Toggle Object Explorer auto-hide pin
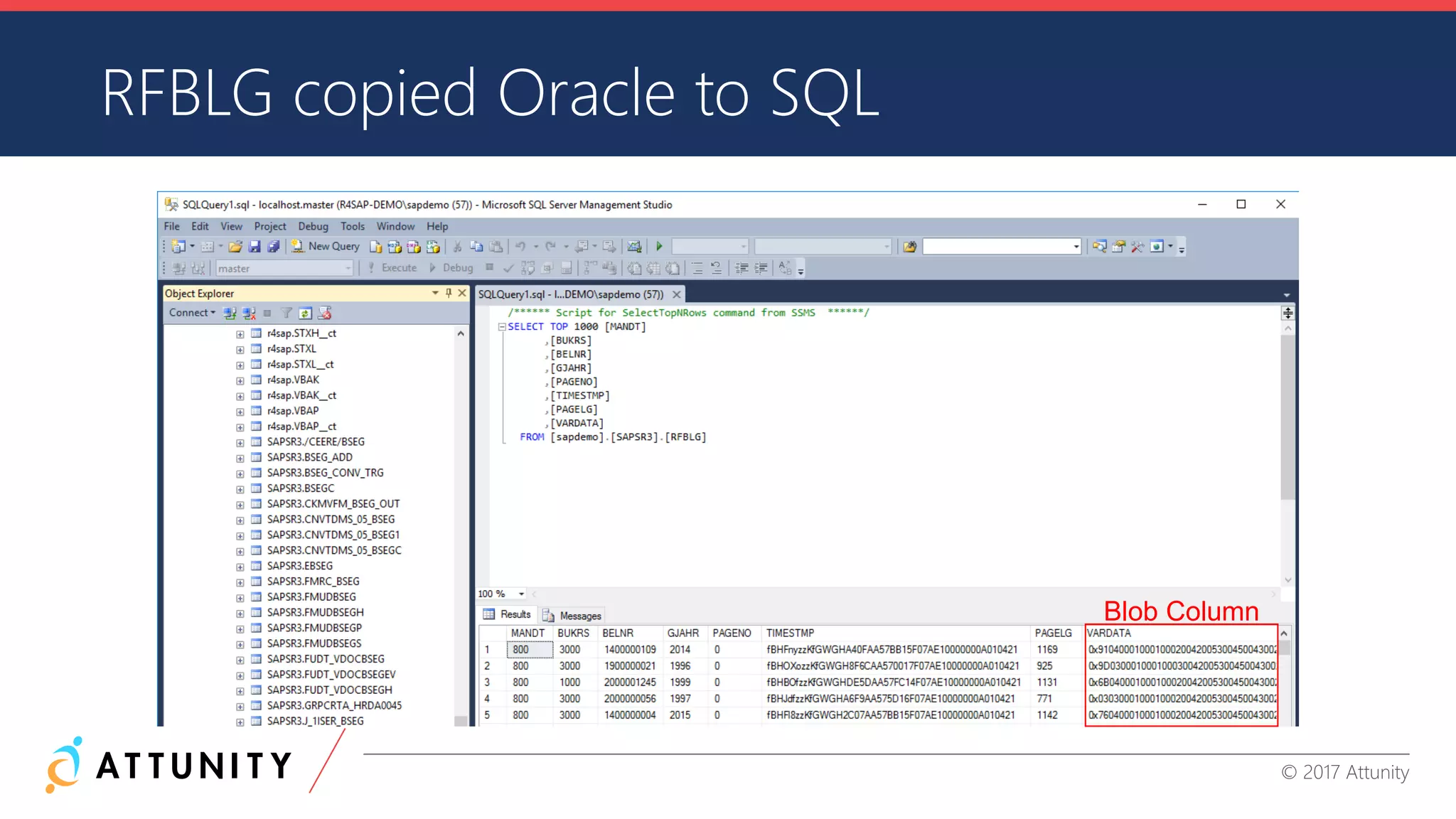Screen dimensions: 1456x819 (x=449, y=293)
